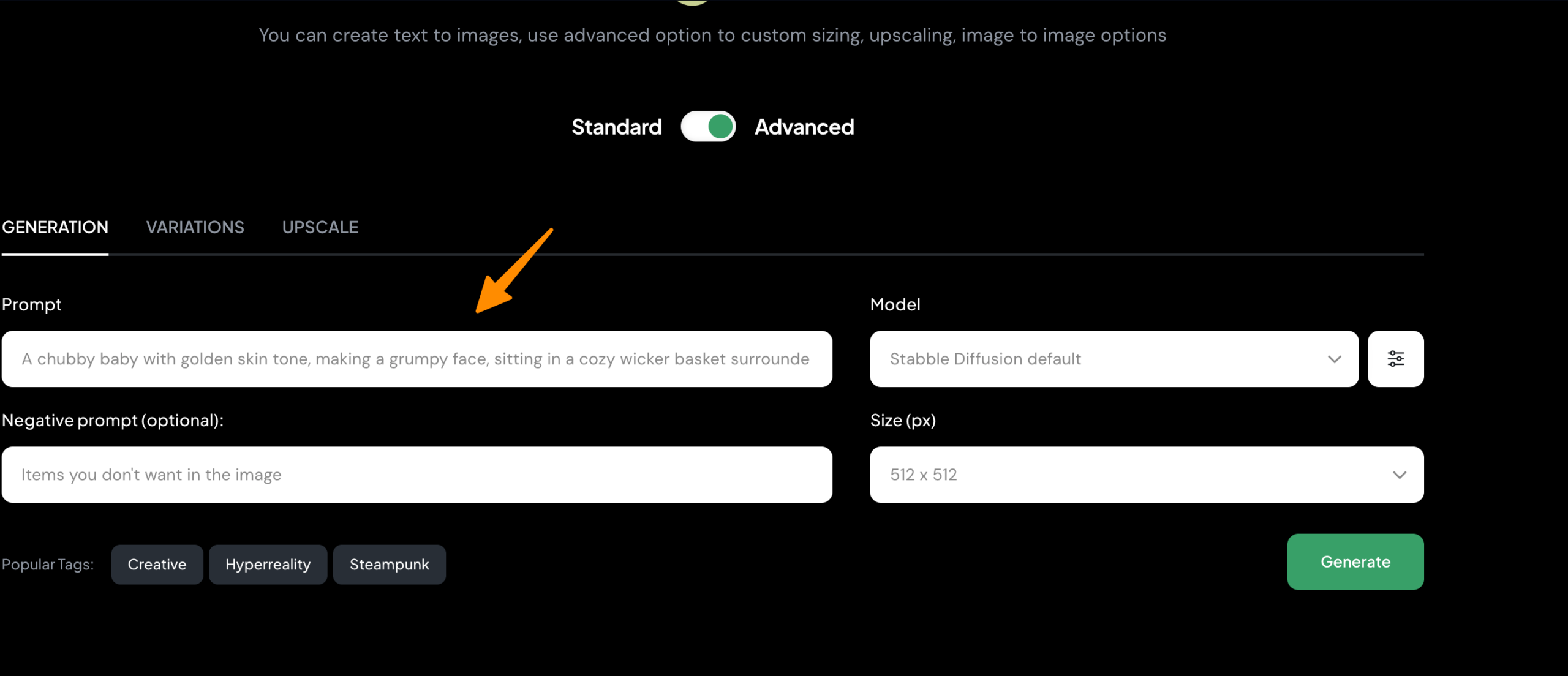Viewport: 1568px width, 676px height.
Task: Expand the Stabble Diffusion default model dropdown
Action: coord(1102,359)
